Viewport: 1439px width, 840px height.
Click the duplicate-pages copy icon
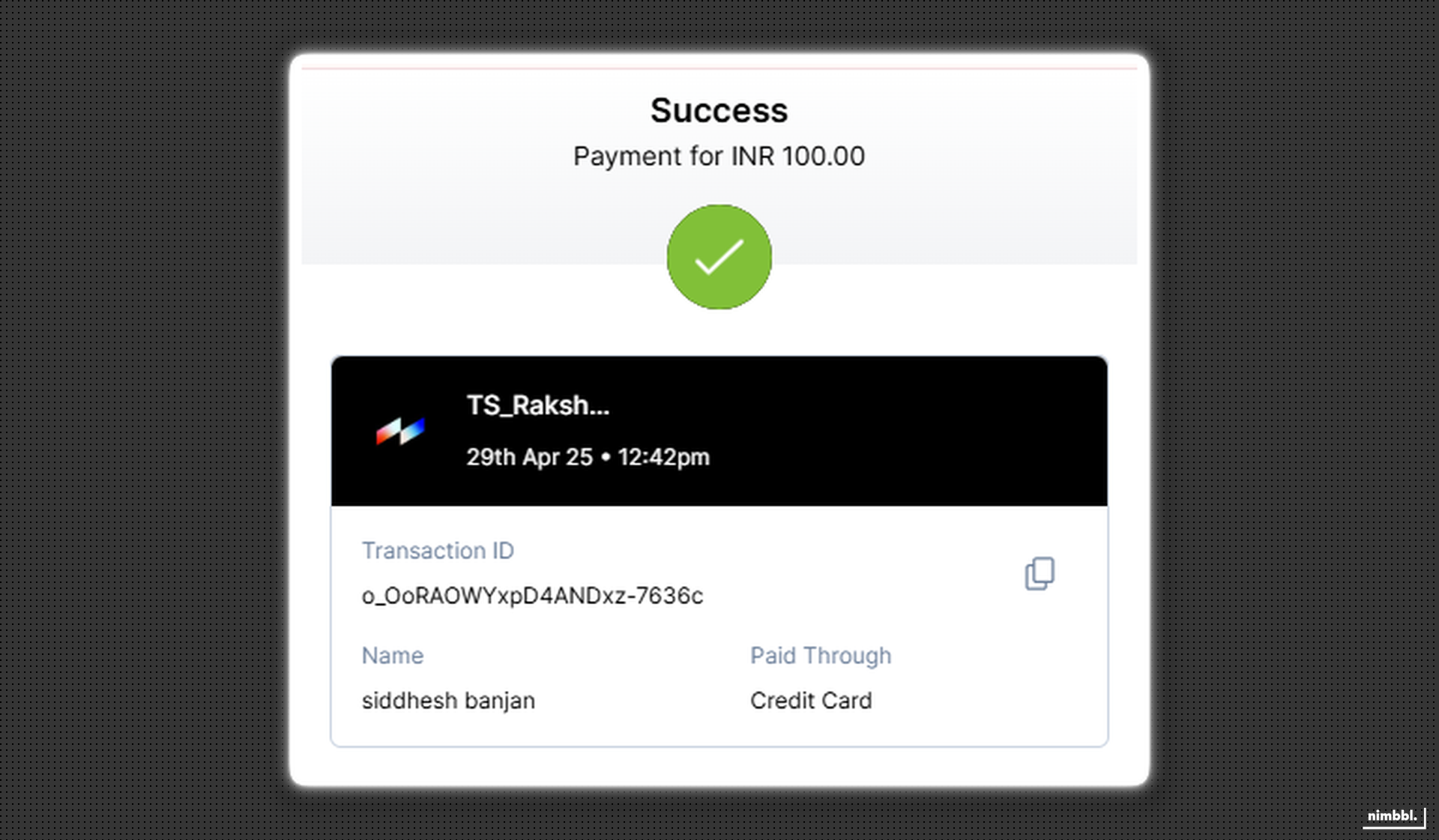pyautogui.click(x=1040, y=573)
